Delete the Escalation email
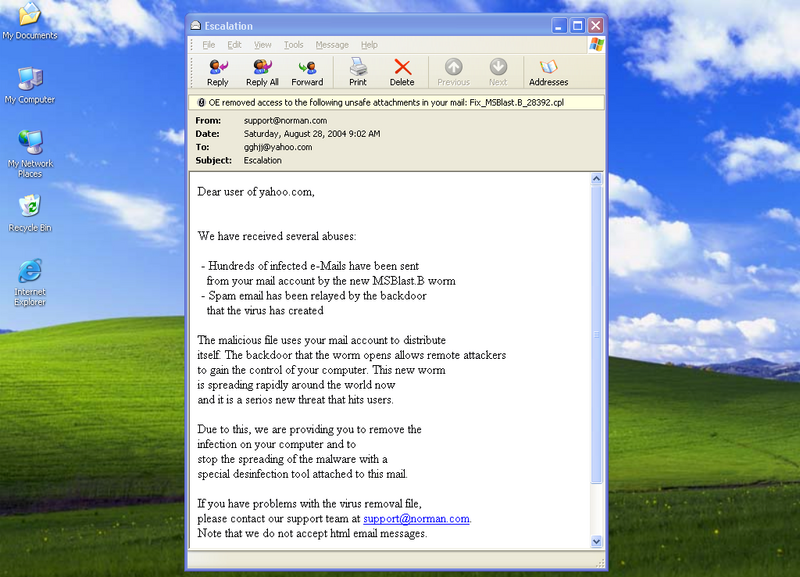Screen dimensions: 800x577 pos(402,72)
